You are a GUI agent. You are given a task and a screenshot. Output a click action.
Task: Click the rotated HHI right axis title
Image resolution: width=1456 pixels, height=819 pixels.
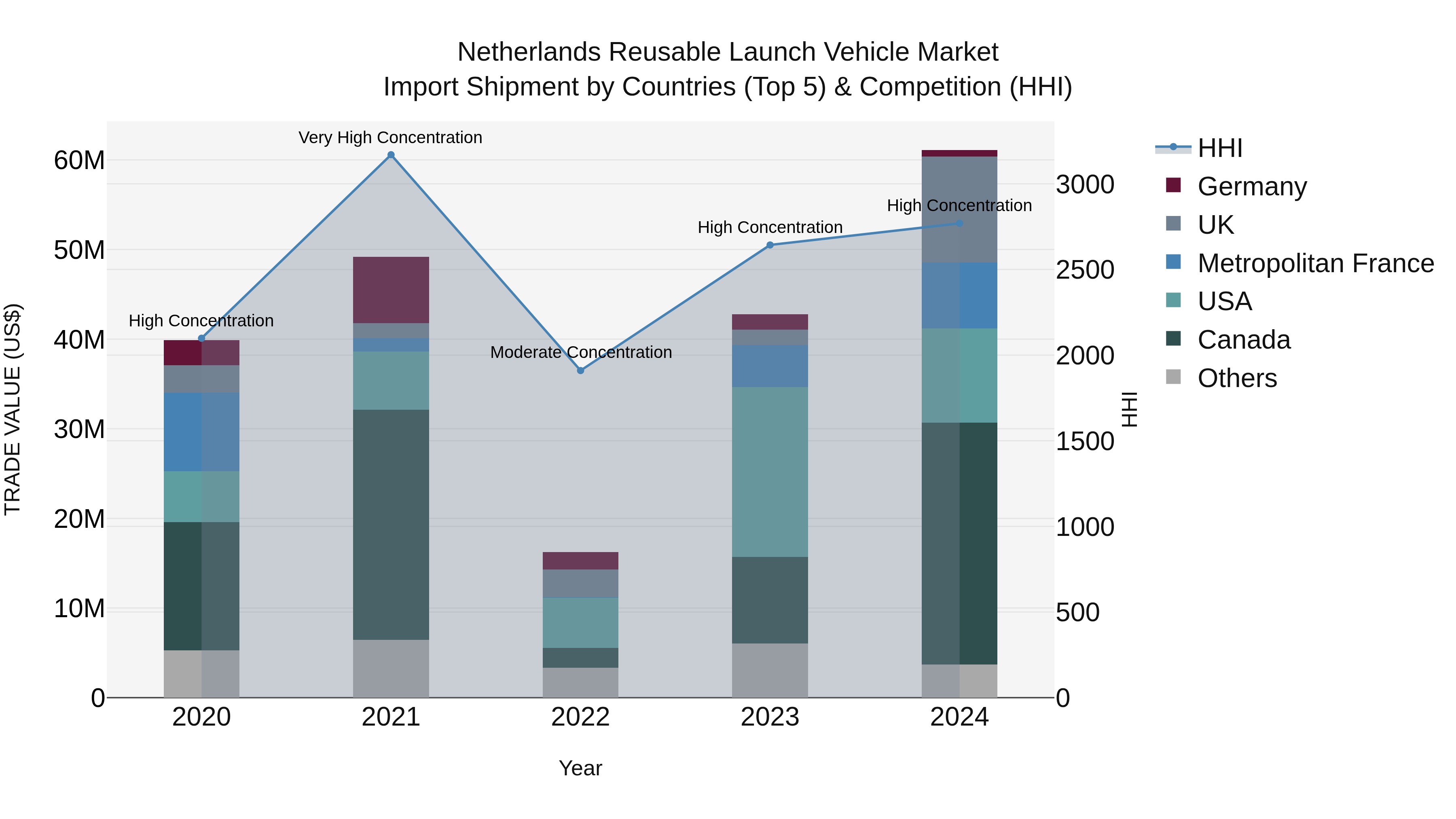pyautogui.click(x=1129, y=409)
